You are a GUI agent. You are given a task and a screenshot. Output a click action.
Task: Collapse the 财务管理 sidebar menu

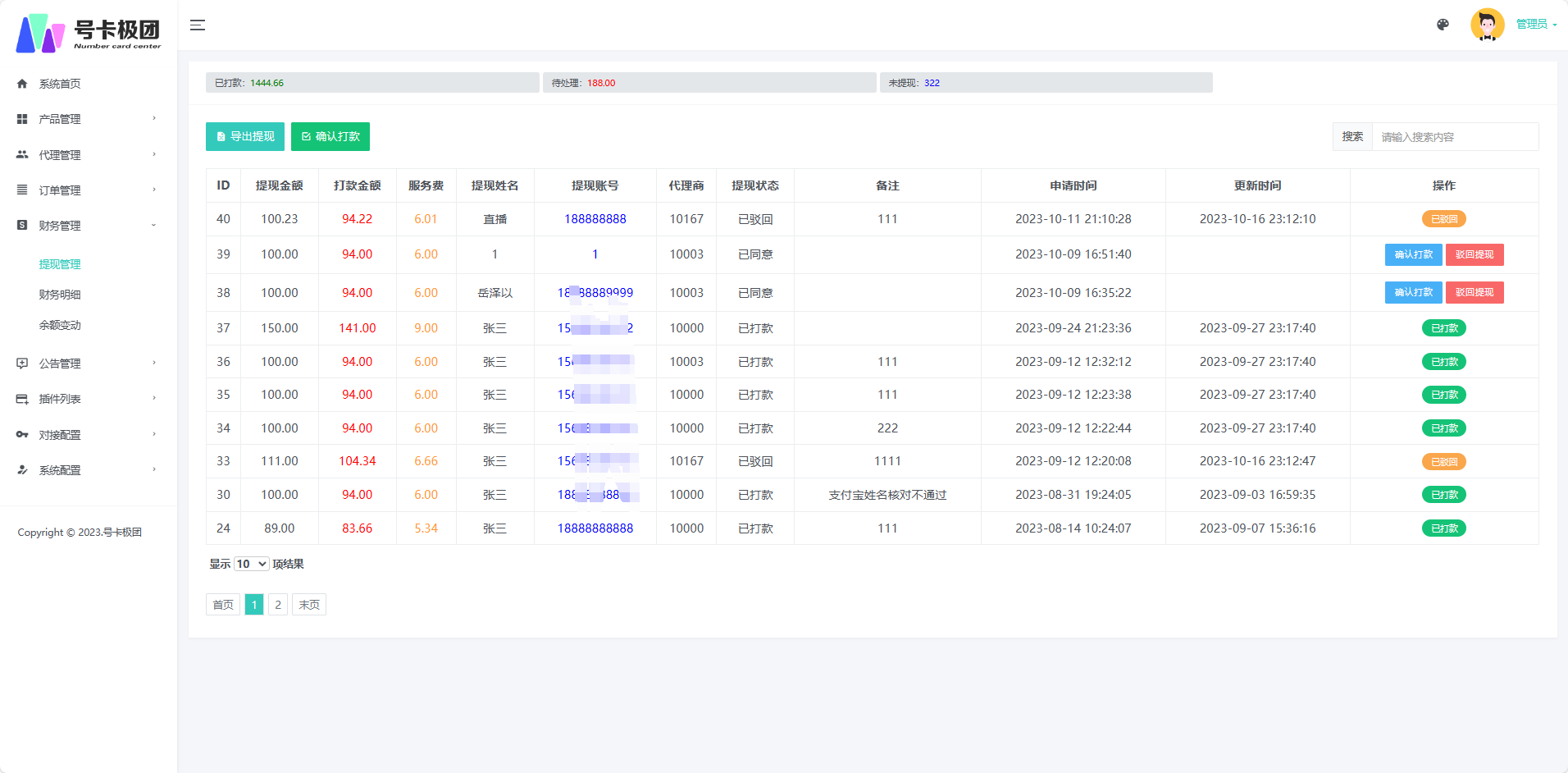(x=88, y=226)
